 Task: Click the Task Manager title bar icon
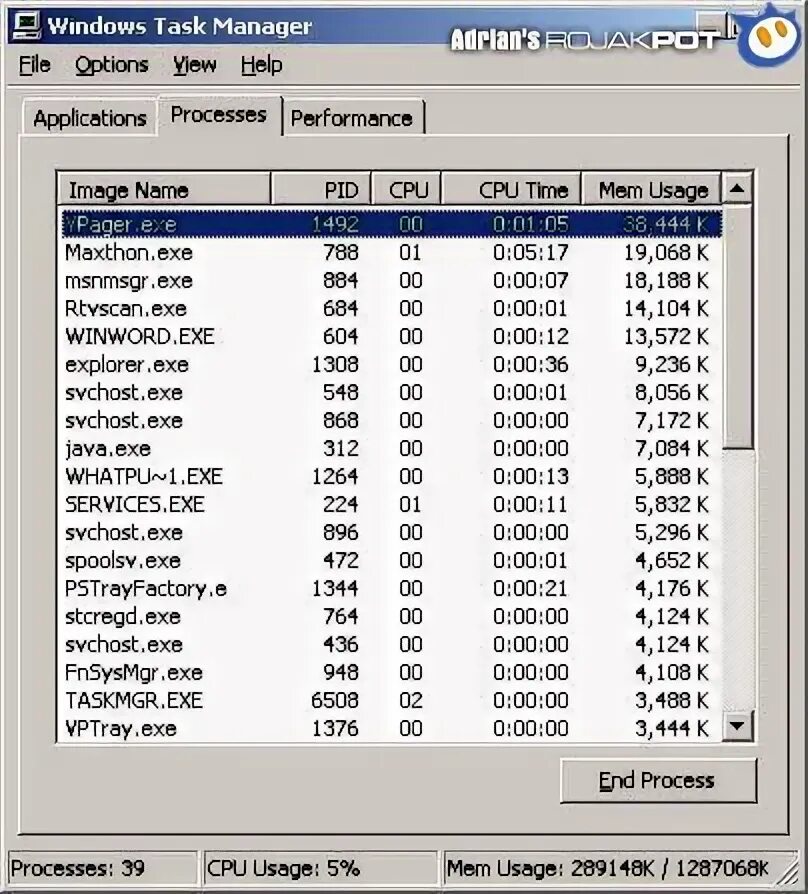(x=27, y=25)
